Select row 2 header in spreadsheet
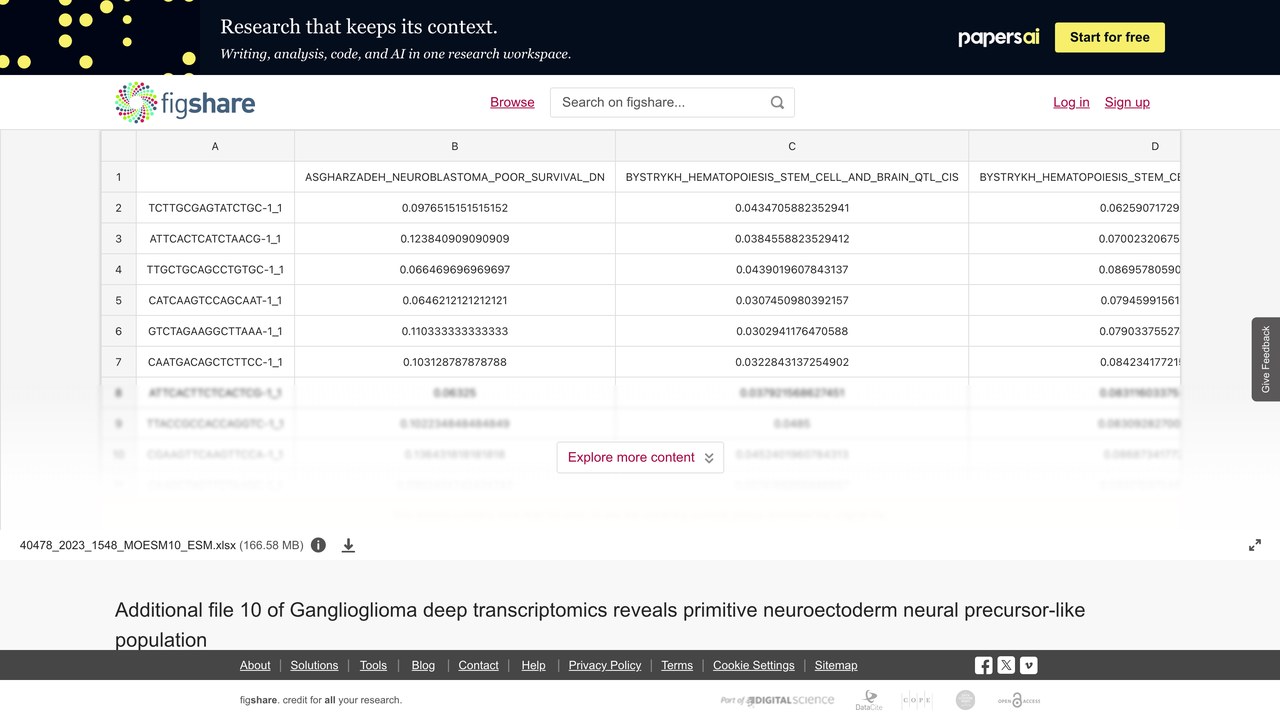The width and height of the screenshot is (1280, 720). pos(118,208)
